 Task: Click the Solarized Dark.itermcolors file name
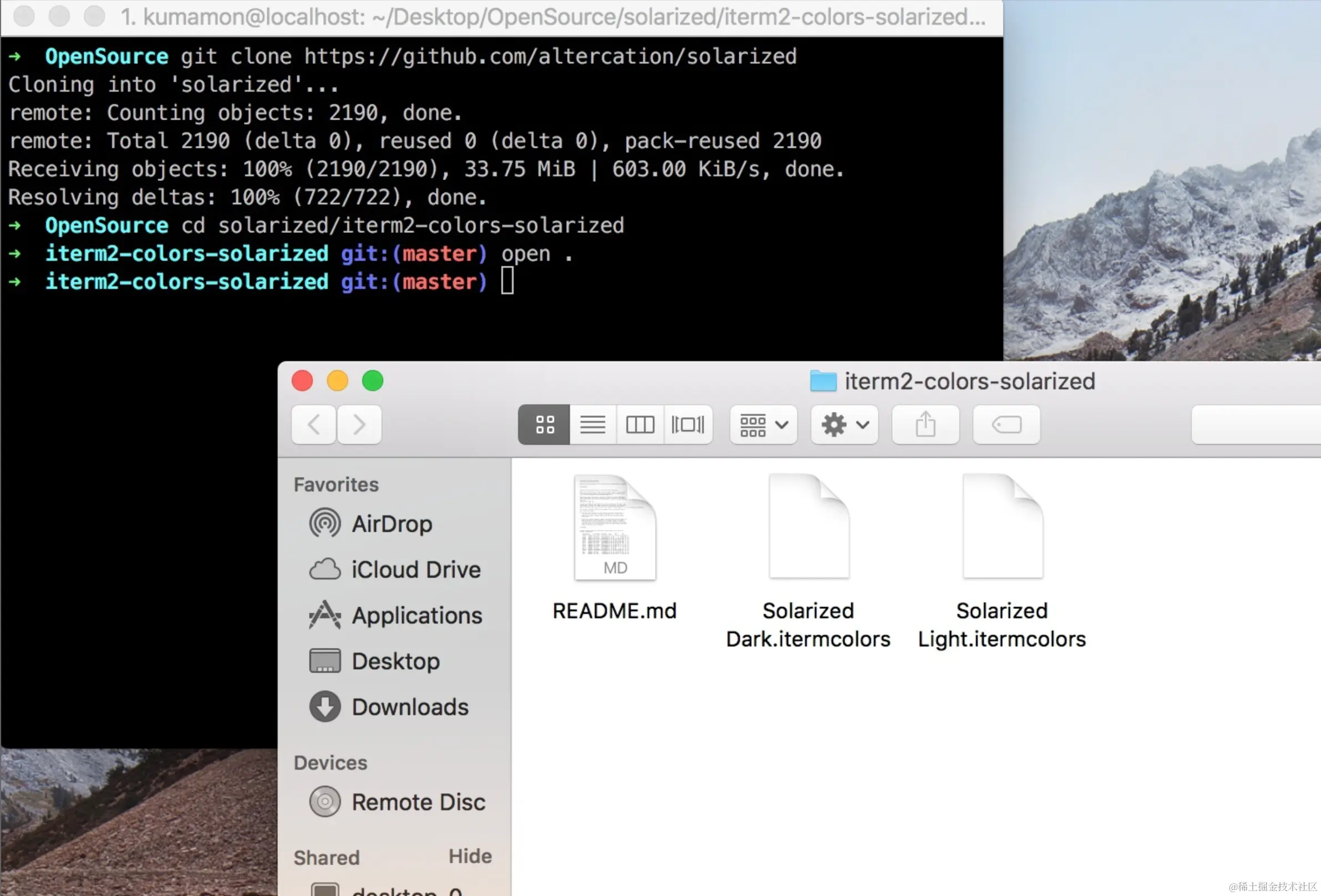point(808,625)
